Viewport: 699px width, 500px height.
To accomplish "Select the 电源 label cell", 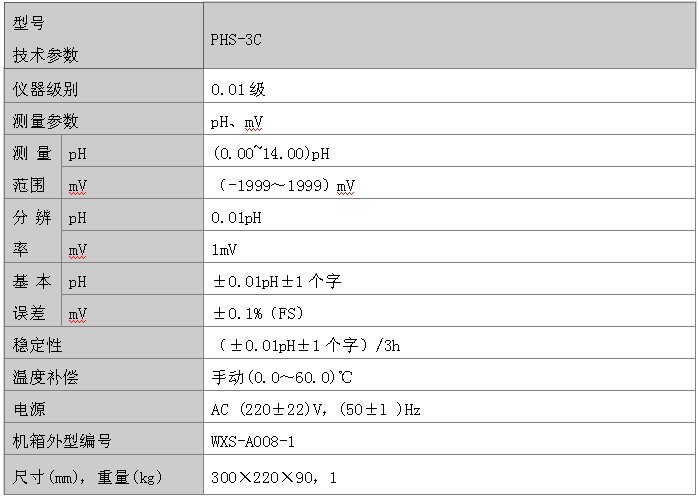I will point(30,409).
